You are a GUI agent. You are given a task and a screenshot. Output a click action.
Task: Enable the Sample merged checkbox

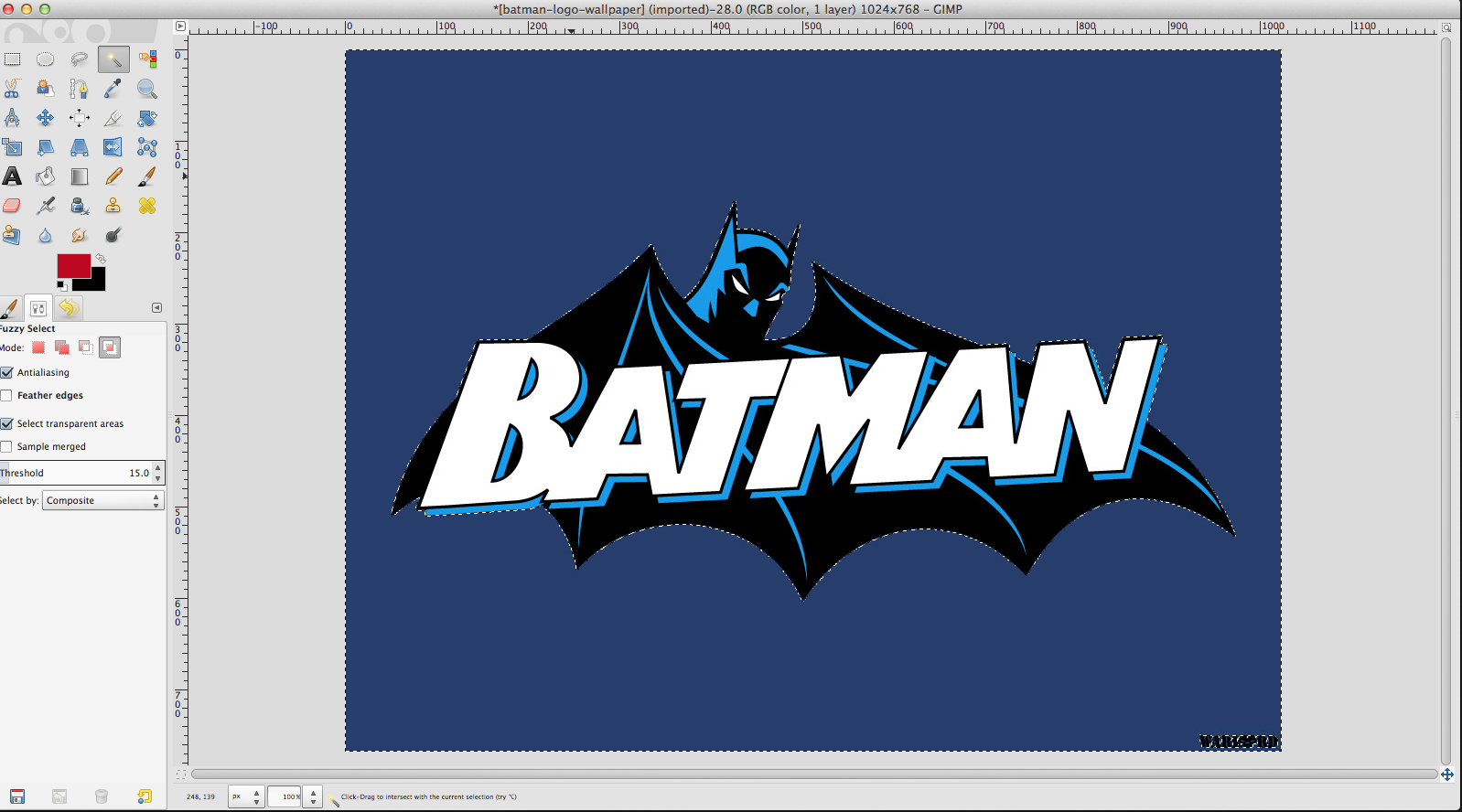(7, 446)
